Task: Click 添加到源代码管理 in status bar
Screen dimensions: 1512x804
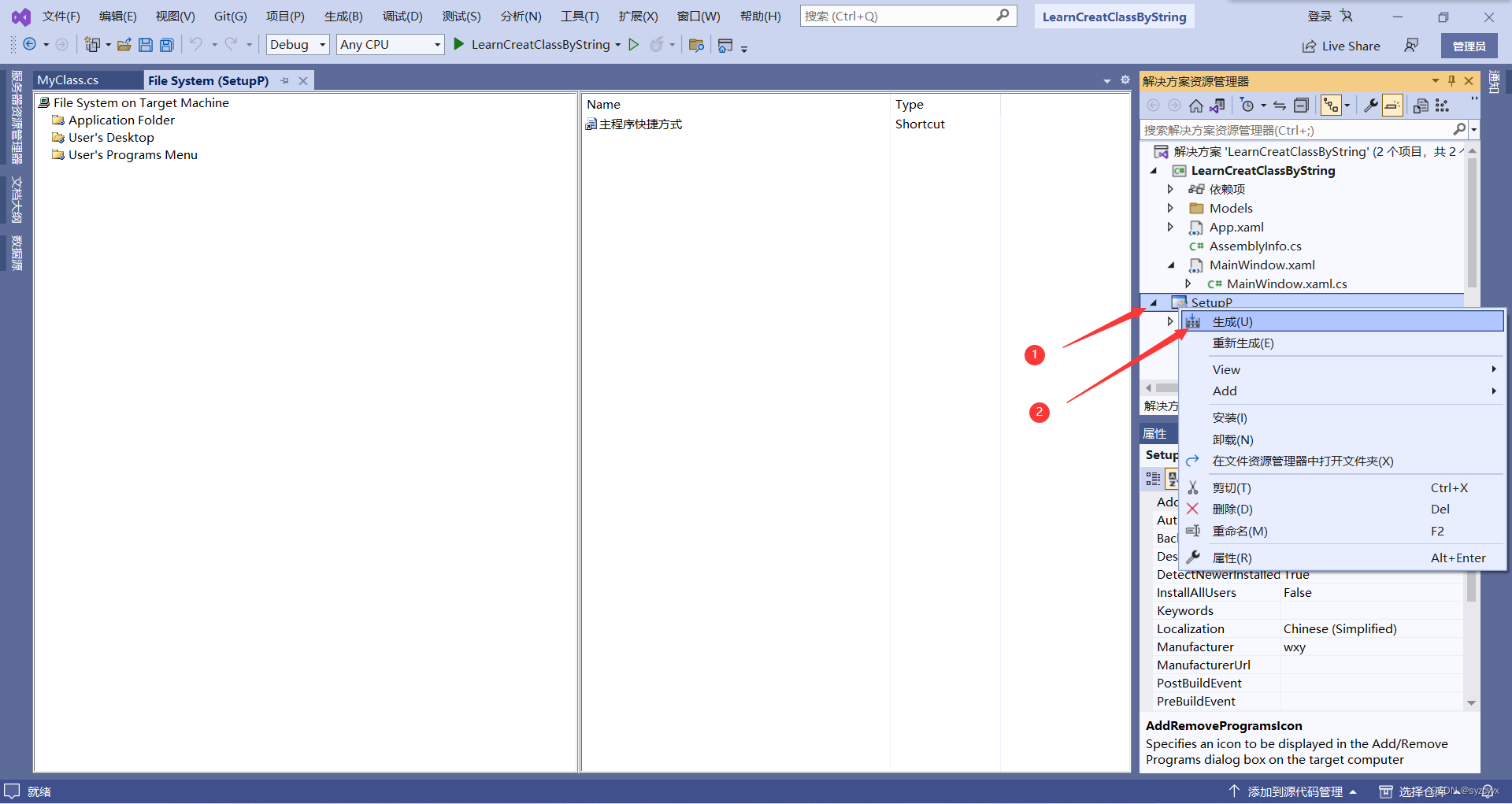Action: coord(1293,791)
